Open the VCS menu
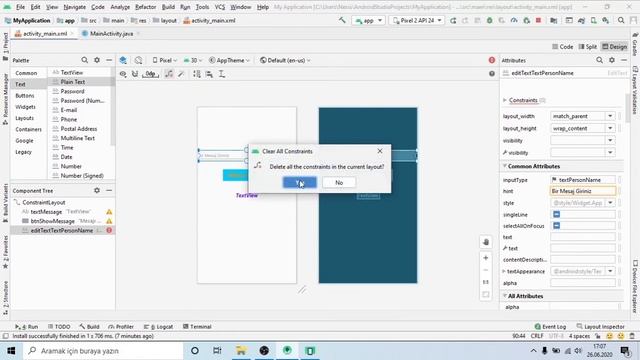Viewport: 640px width, 360px height. pos(220,7)
